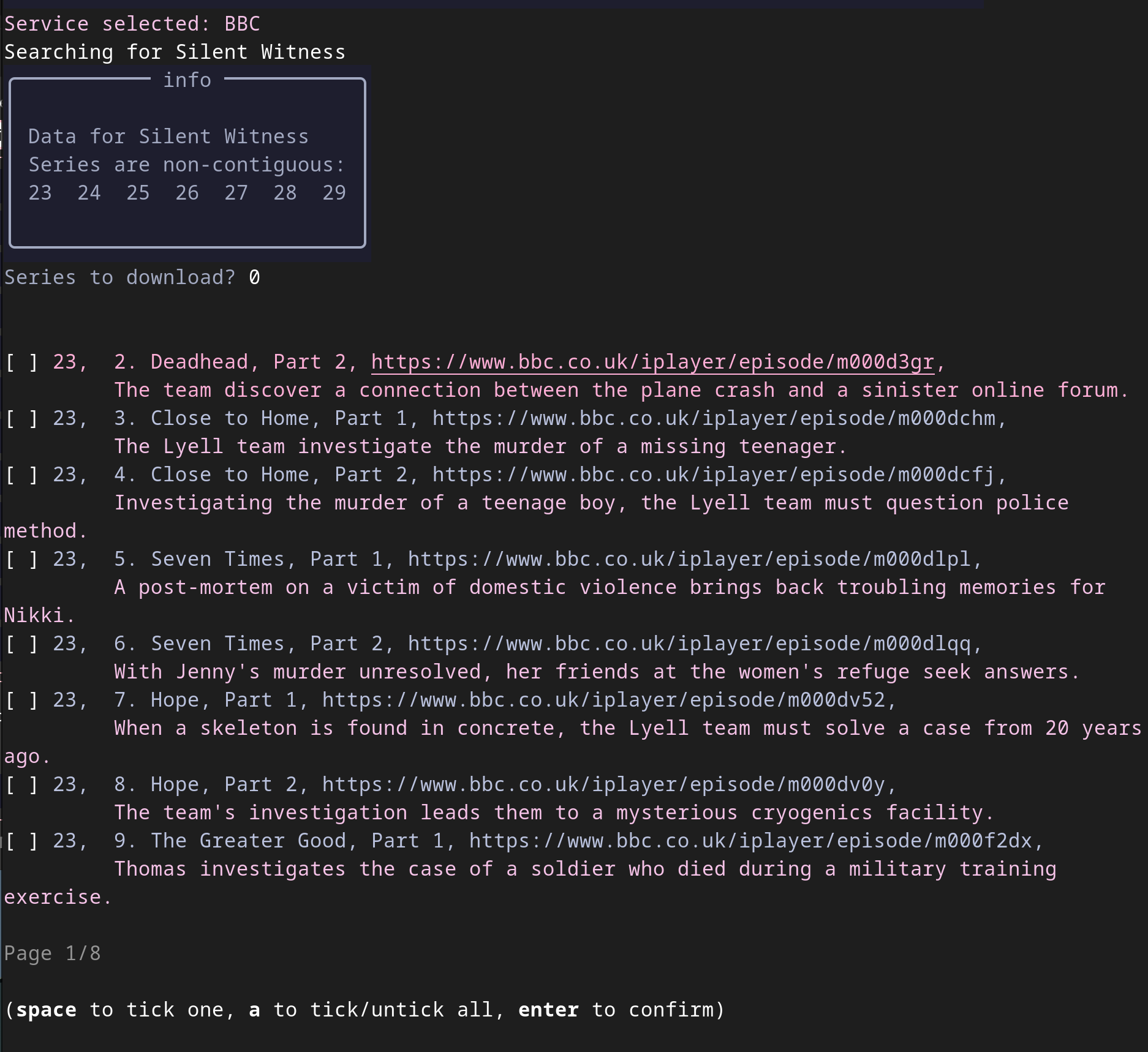Click the 'Page 1/8' pagination indicator
The width and height of the screenshot is (1148, 1052).
click(52, 953)
